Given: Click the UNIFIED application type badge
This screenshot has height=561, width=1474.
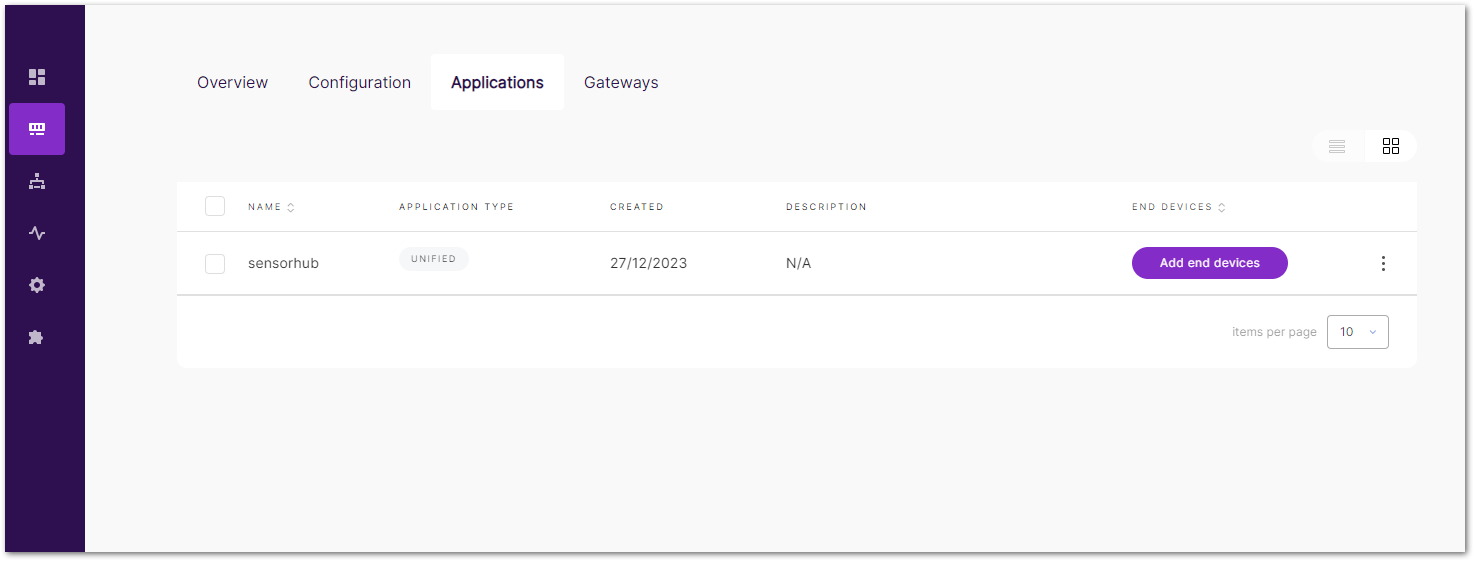Looking at the screenshot, I should (x=434, y=259).
